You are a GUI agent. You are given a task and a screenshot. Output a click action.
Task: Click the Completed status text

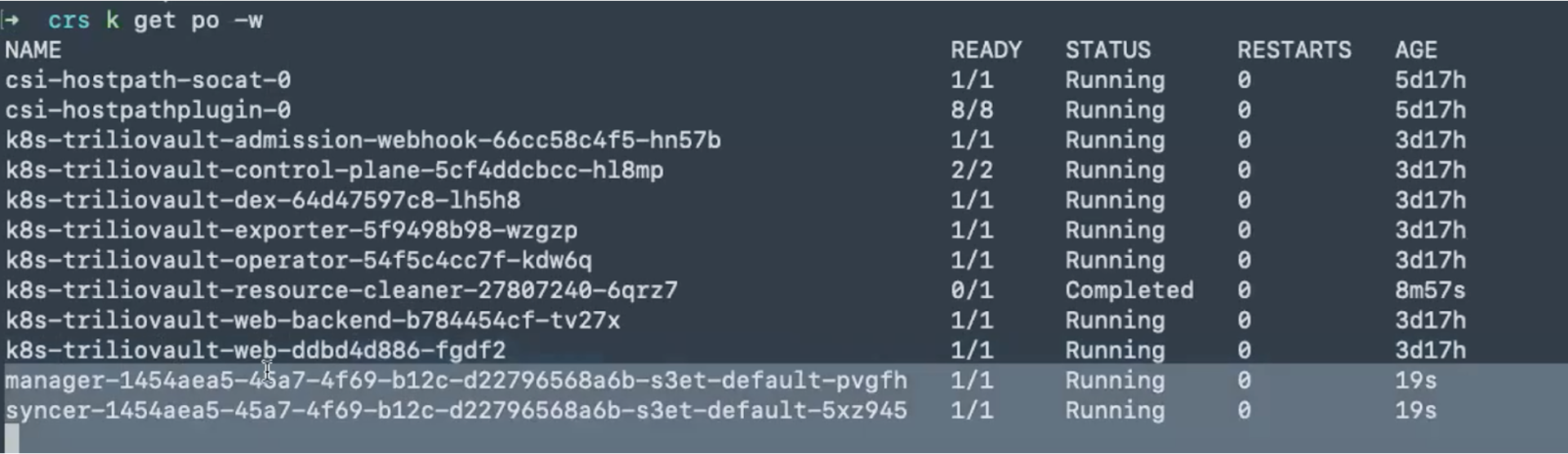point(1129,291)
